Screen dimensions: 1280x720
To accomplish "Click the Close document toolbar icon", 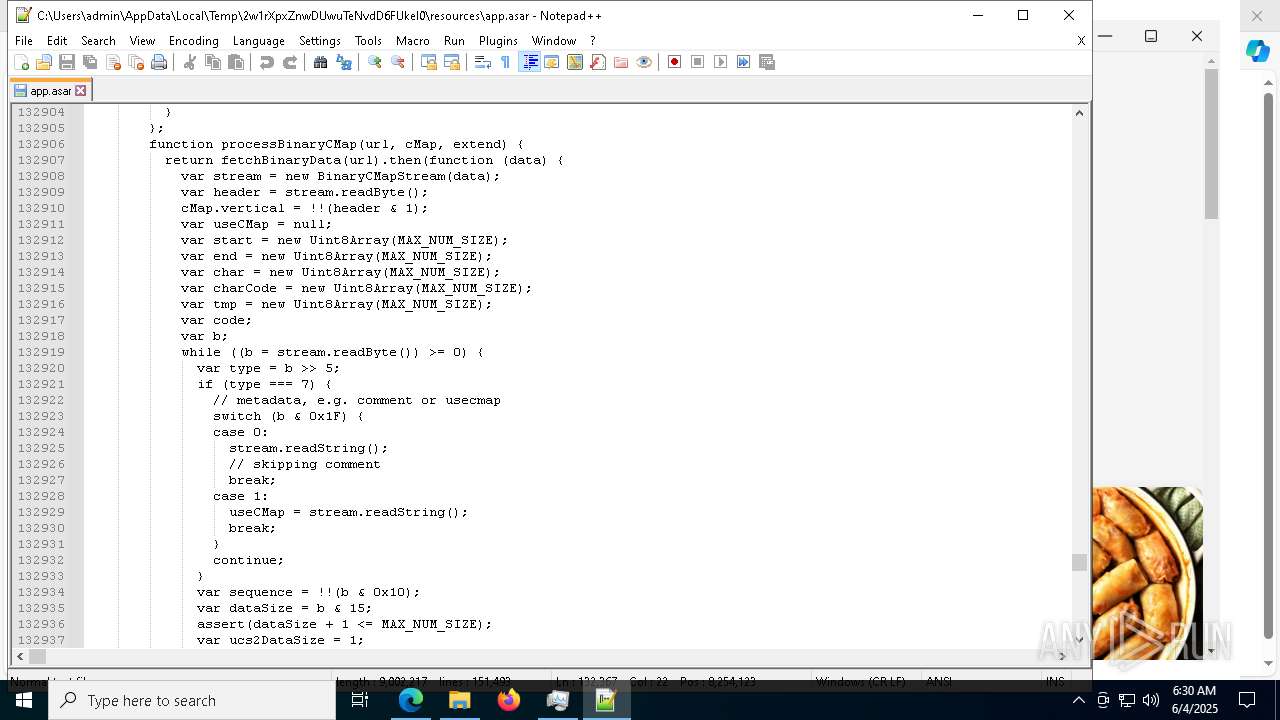I will tap(113, 62).
